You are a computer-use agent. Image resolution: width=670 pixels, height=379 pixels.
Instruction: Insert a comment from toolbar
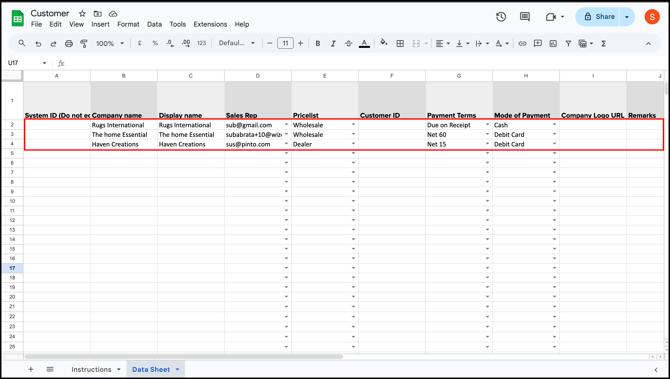538,44
